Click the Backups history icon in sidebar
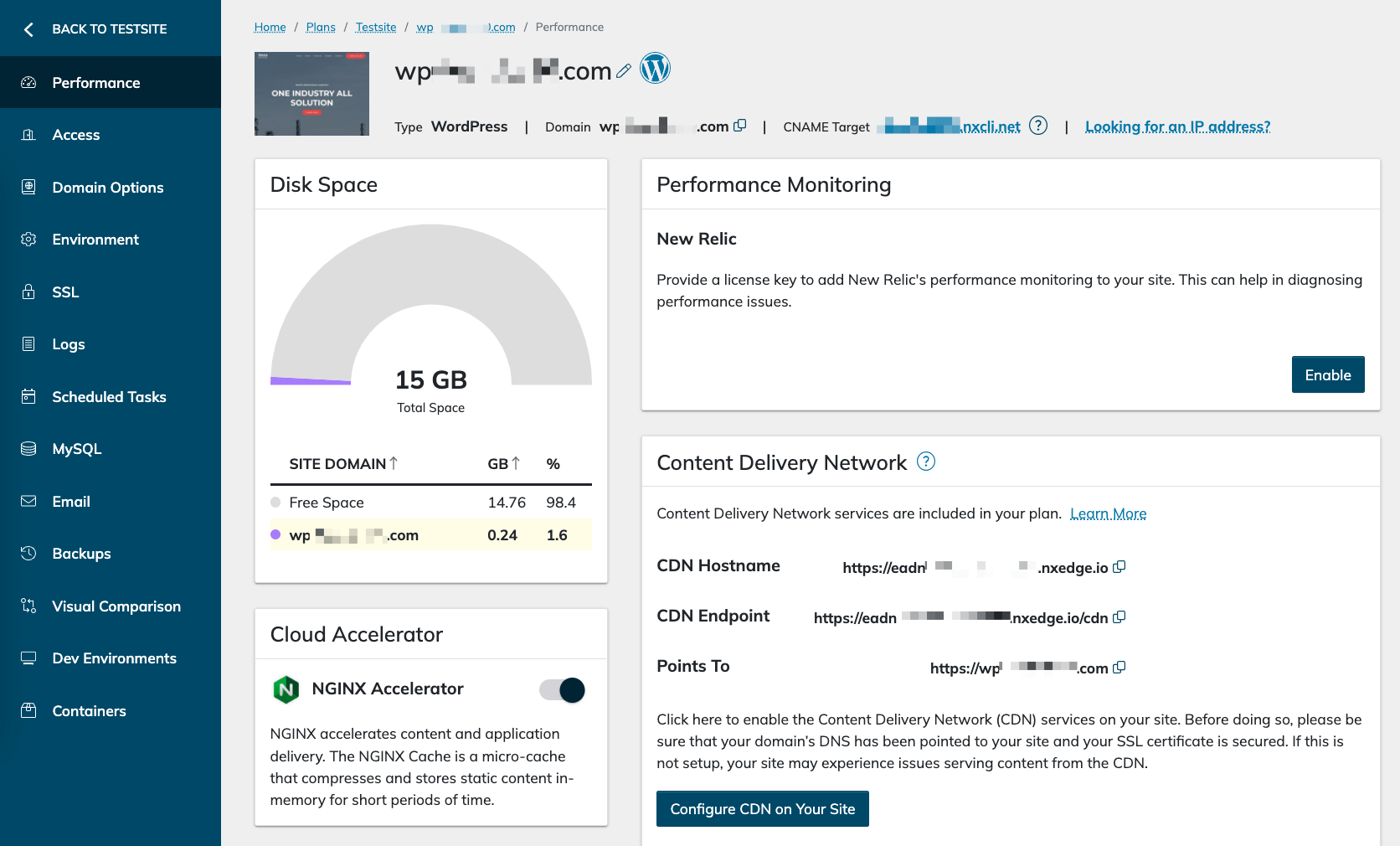The height and width of the screenshot is (846, 1400). pyautogui.click(x=28, y=554)
